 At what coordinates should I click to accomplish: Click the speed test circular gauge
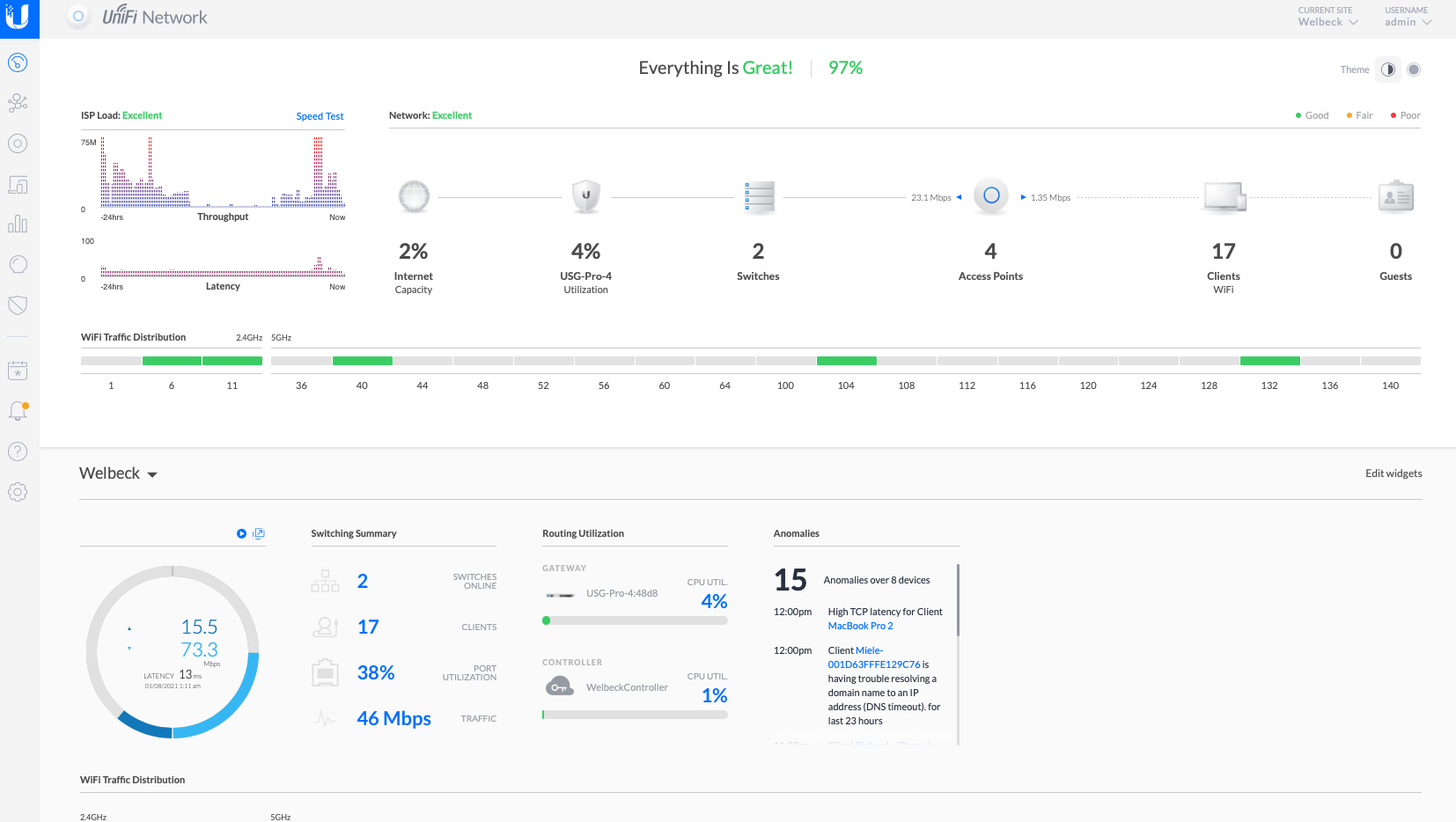click(173, 652)
